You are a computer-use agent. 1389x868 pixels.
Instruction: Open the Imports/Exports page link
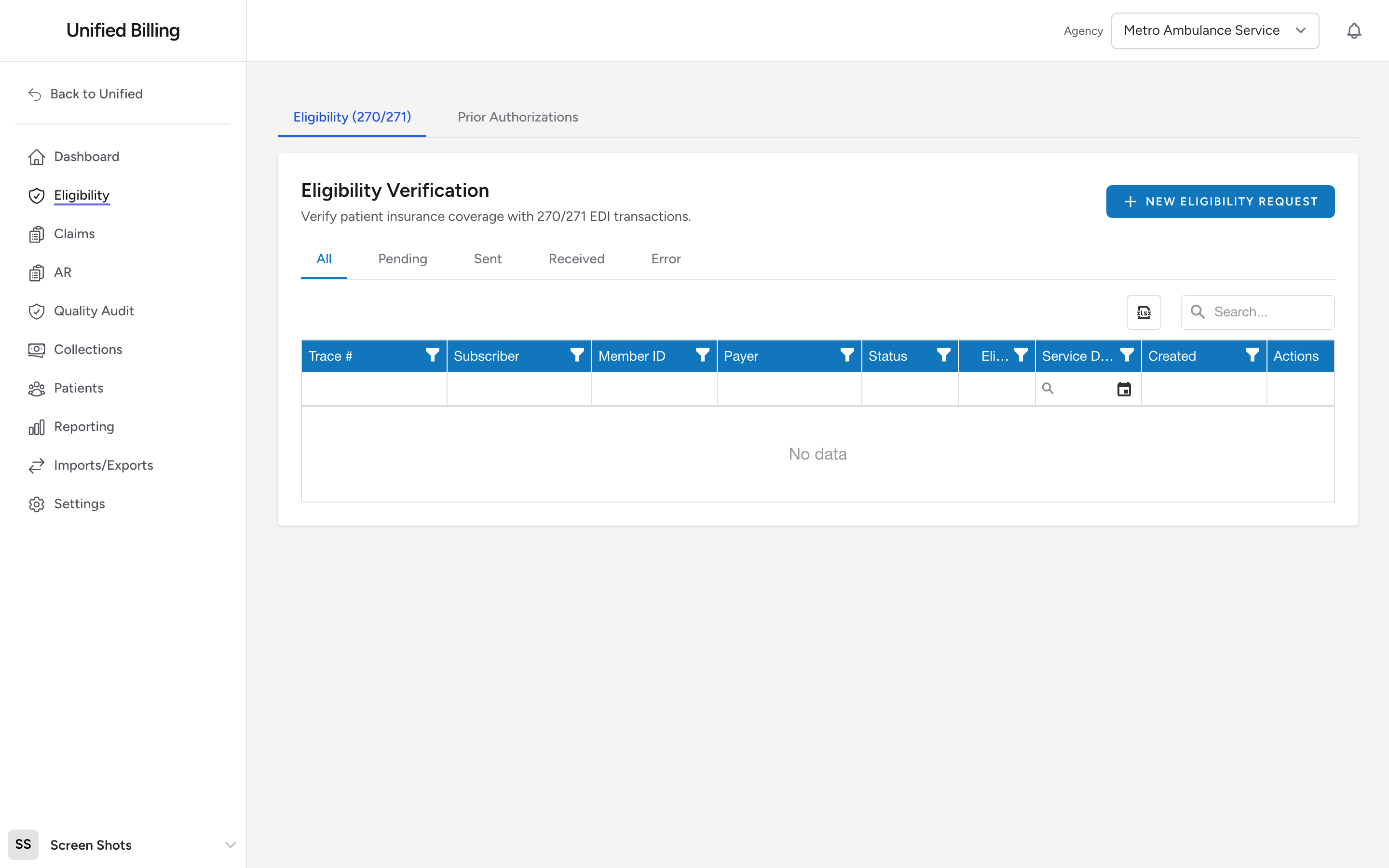103,465
